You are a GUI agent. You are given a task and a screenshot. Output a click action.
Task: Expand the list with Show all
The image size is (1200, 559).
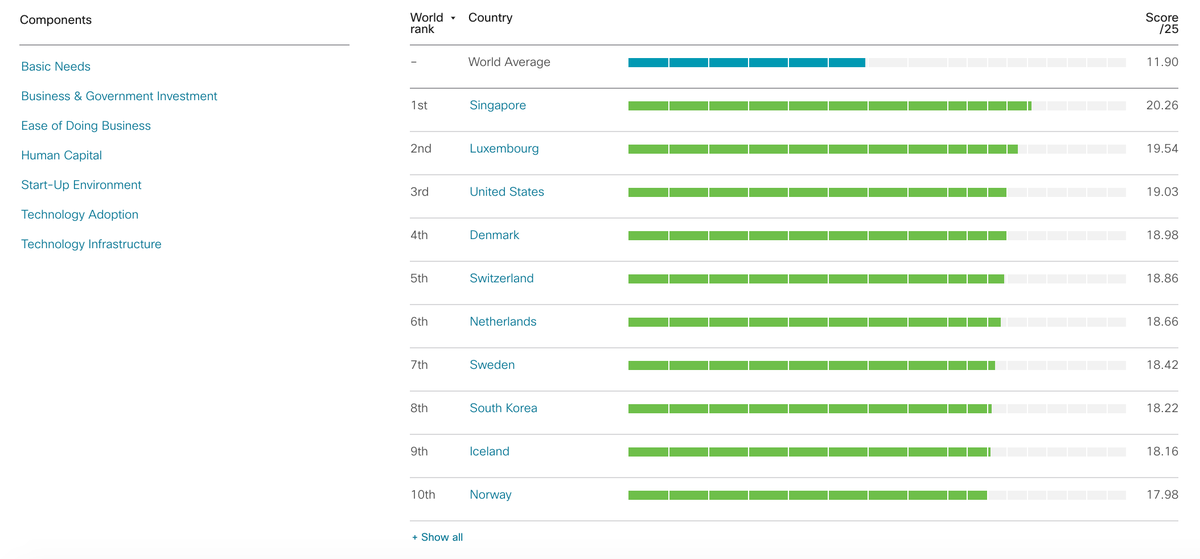[437, 537]
